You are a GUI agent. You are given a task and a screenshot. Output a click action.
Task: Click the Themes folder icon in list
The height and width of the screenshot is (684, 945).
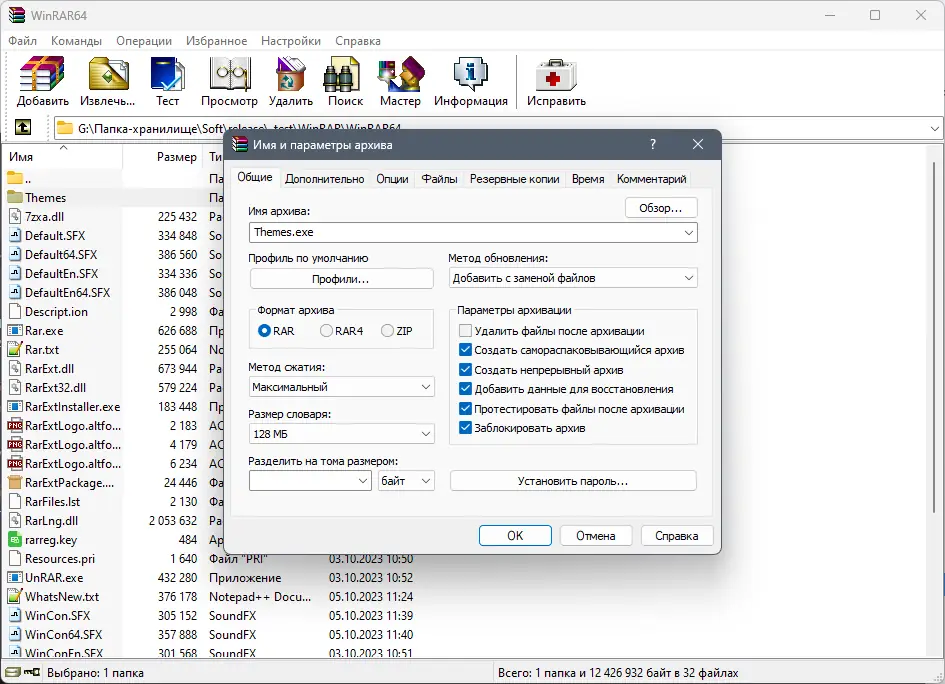click(x=14, y=197)
